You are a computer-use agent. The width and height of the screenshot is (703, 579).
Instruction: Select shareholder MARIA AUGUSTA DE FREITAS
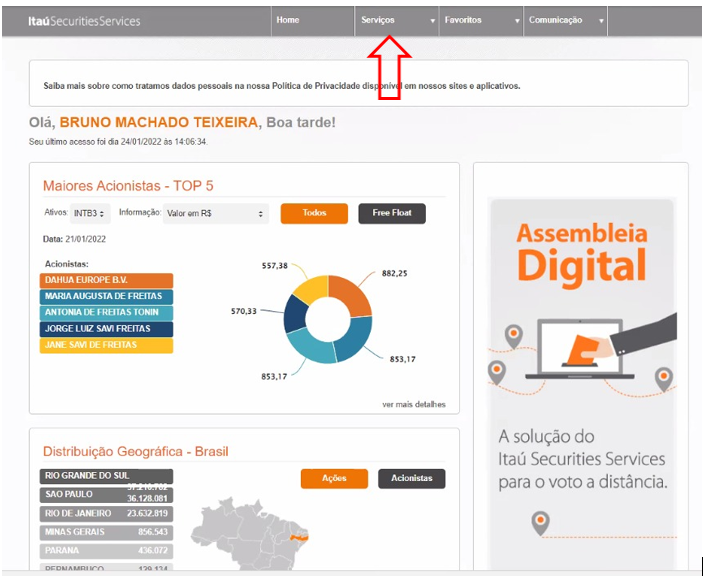coord(106,296)
